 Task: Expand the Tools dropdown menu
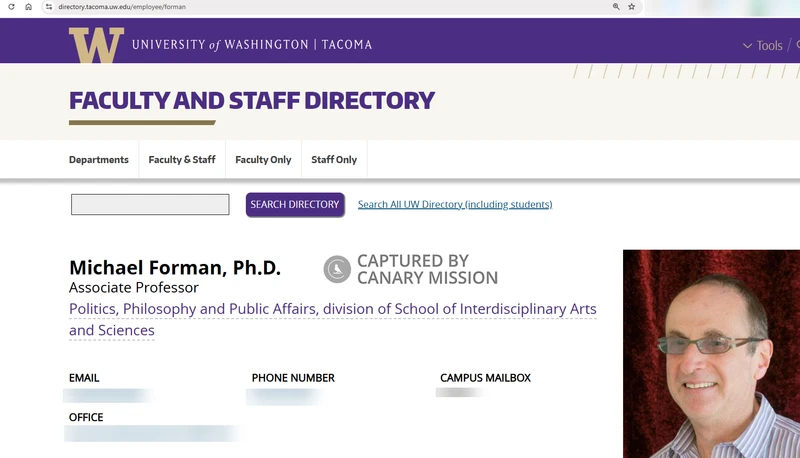[x=763, y=45]
